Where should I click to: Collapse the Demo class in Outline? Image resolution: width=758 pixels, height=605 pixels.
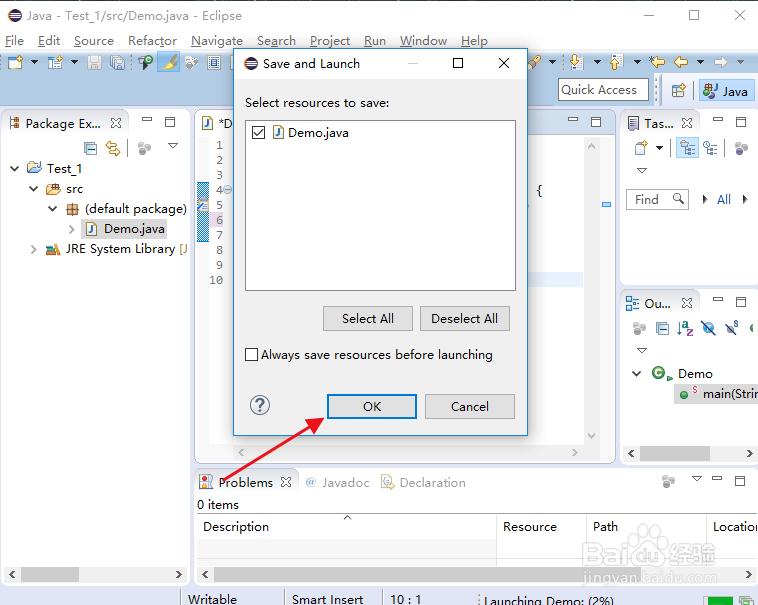(637, 373)
